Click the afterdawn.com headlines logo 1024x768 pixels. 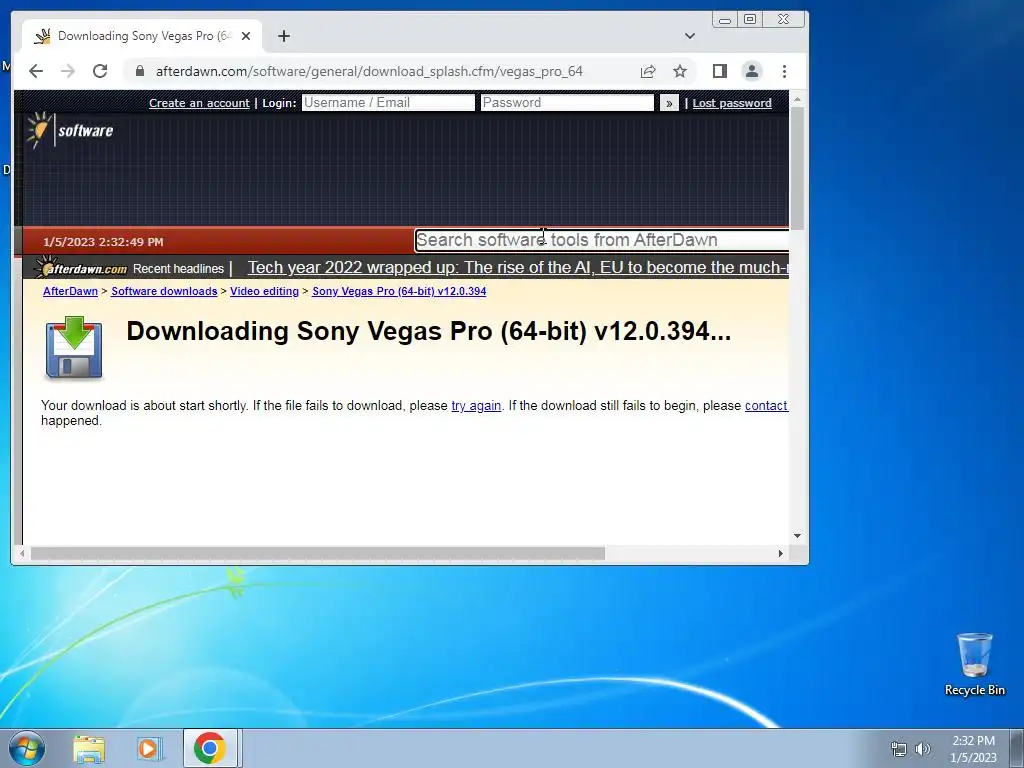81,268
